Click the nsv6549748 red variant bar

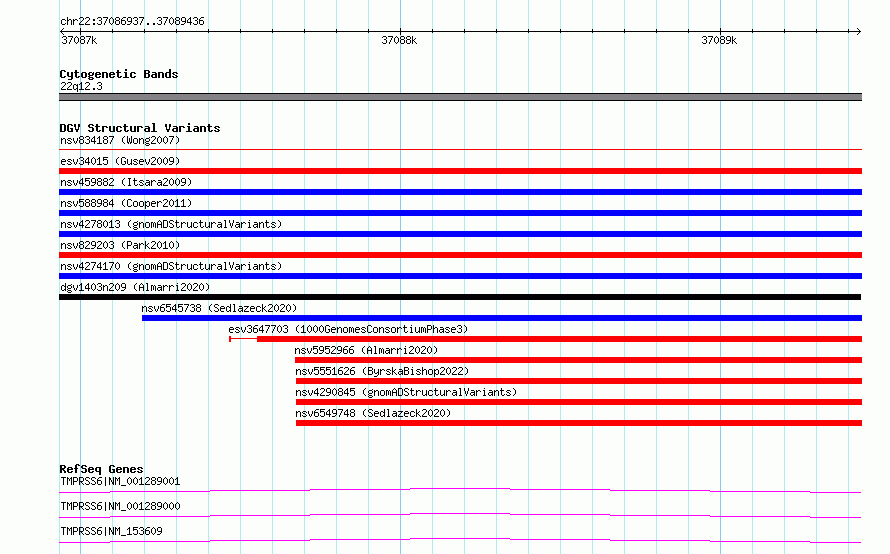pos(579,423)
